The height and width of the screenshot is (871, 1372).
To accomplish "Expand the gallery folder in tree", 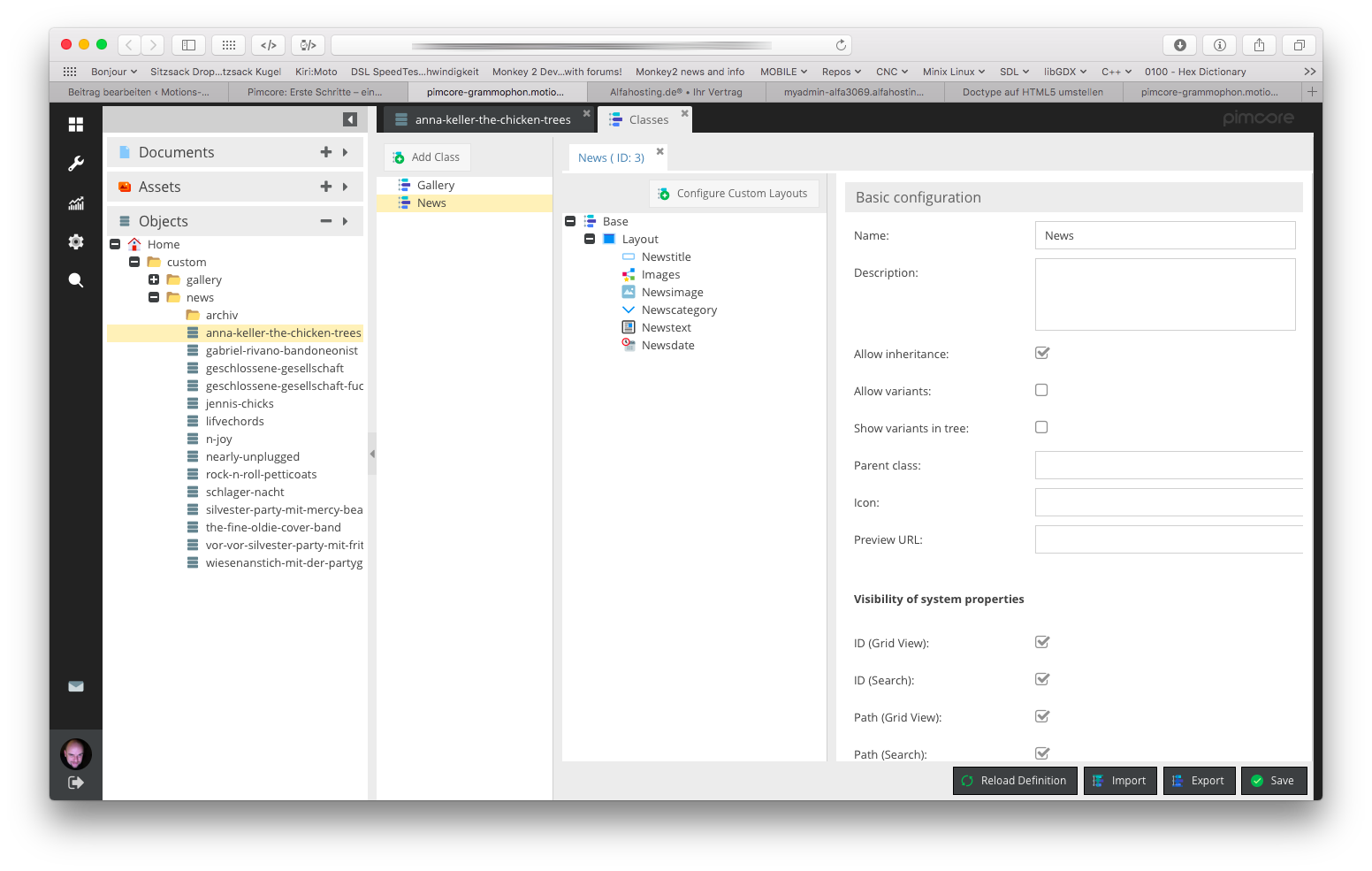I will coord(154,279).
